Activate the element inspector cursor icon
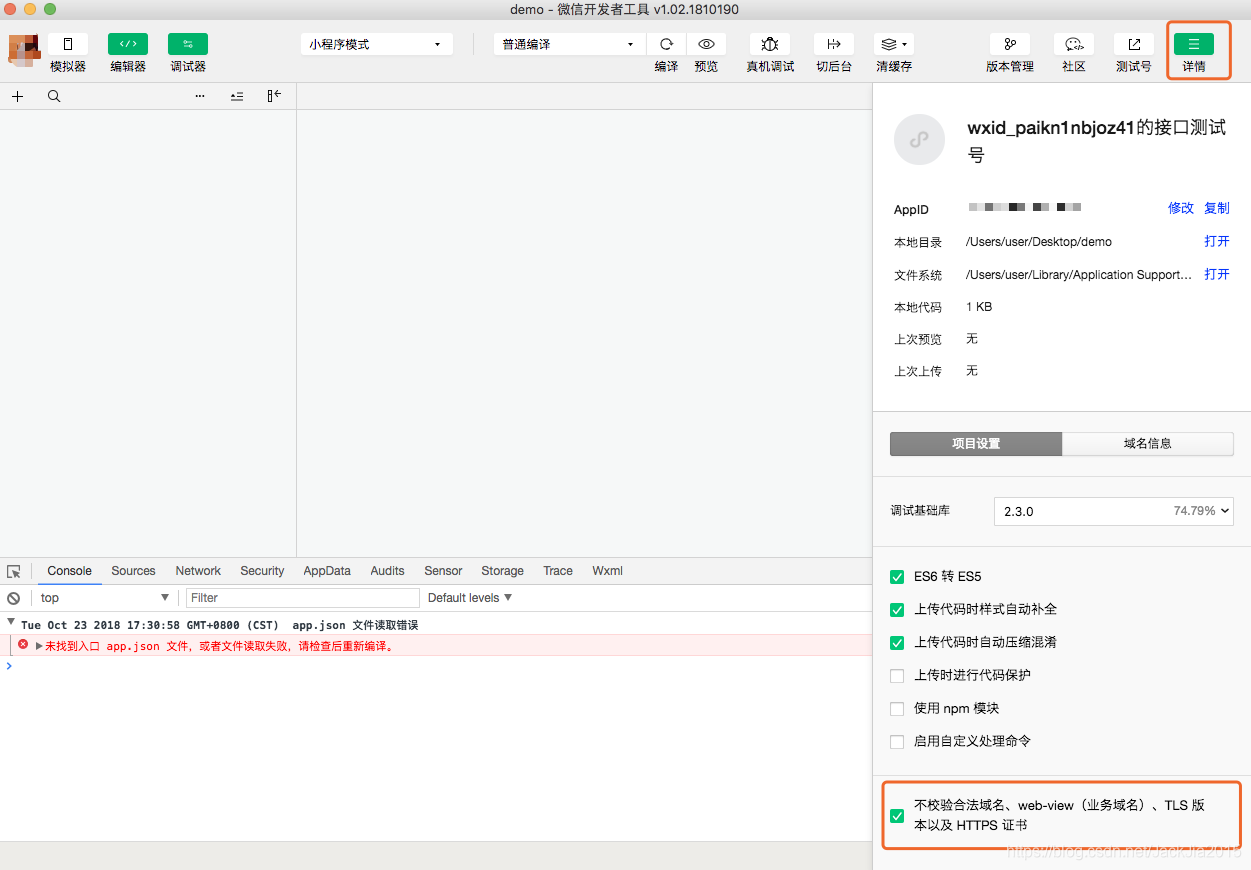 (x=14, y=571)
